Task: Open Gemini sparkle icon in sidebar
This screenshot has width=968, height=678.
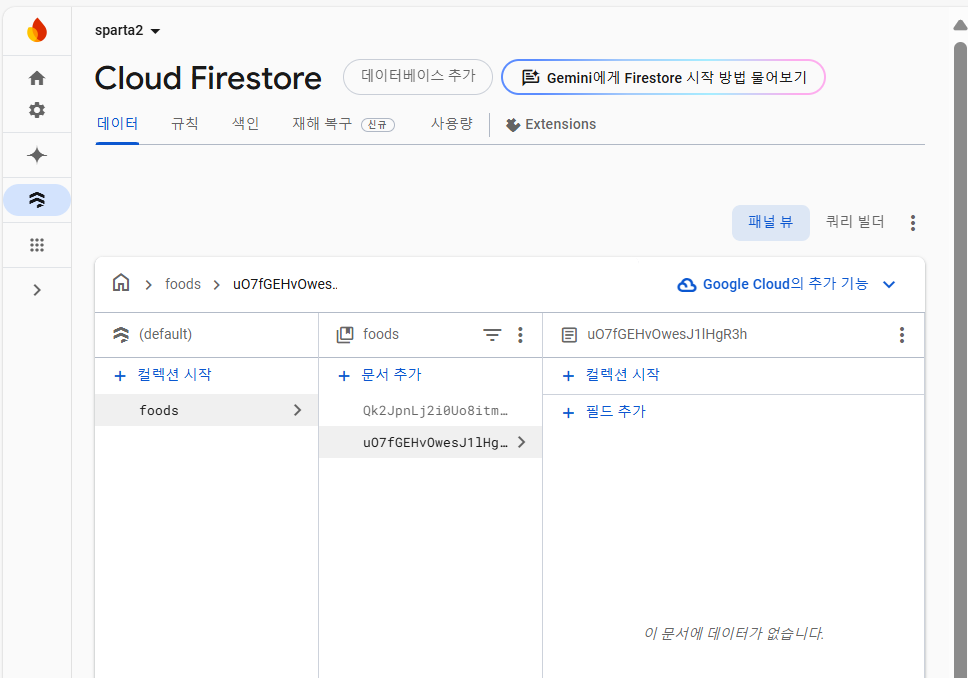Action: (37, 155)
